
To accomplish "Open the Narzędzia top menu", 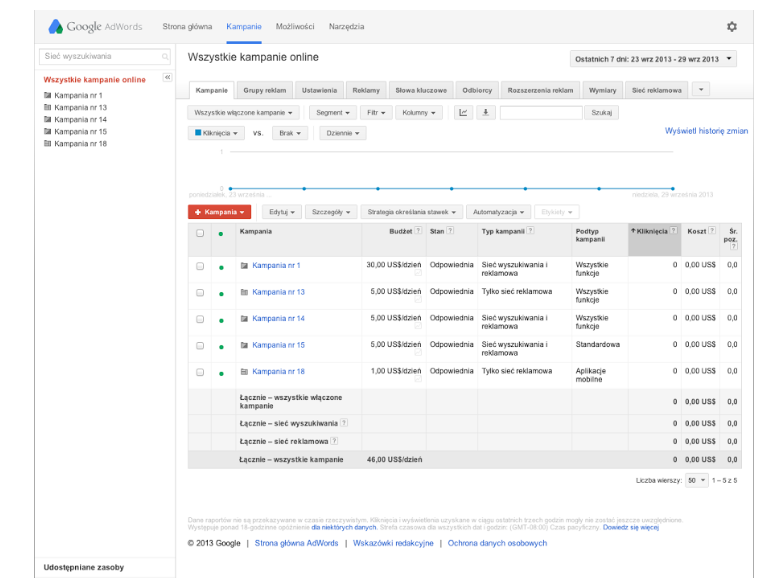I will pyautogui.click(x=346, y=27).
